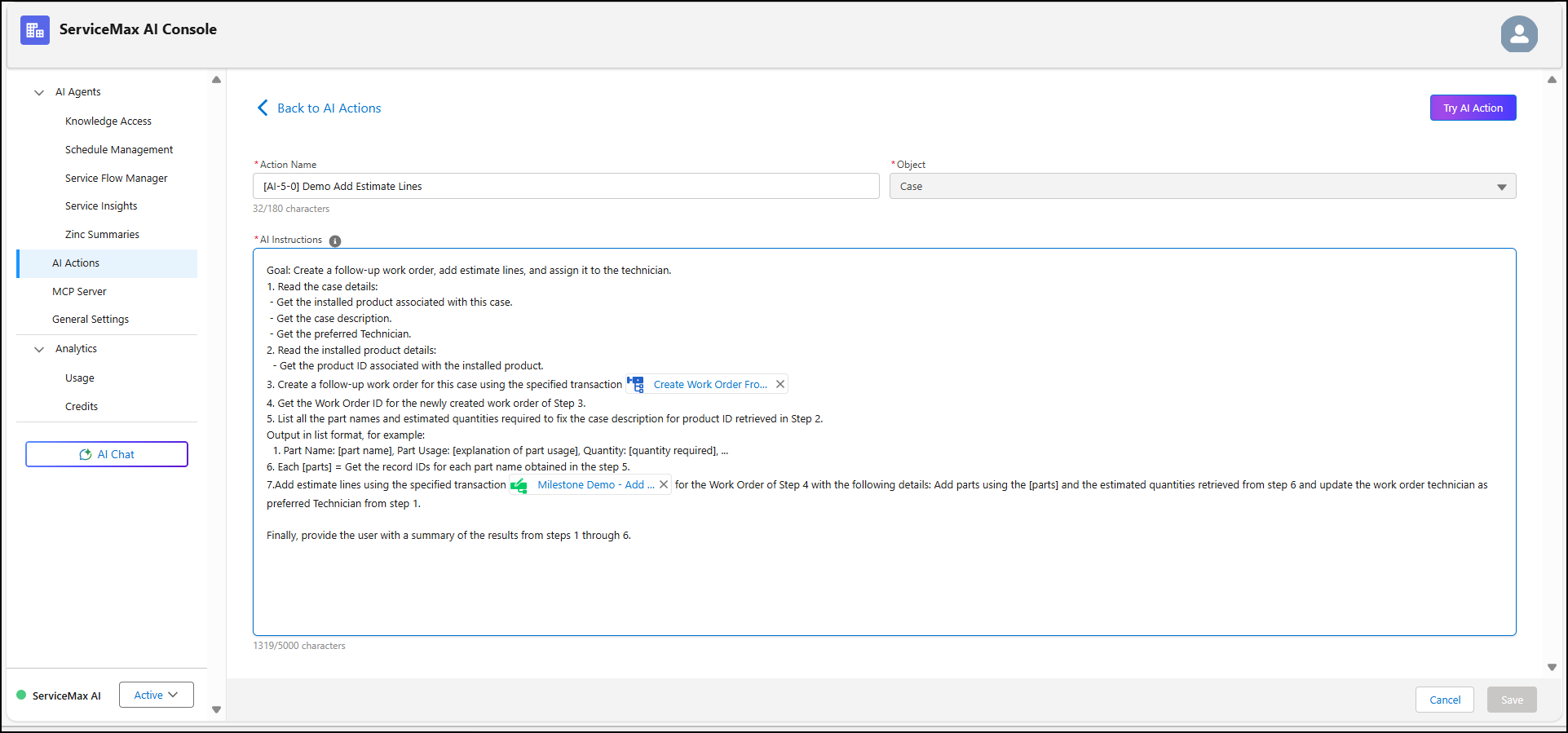Click the Cancel button
Screen dimensions: 1568x733
[x=1445, y=700]
